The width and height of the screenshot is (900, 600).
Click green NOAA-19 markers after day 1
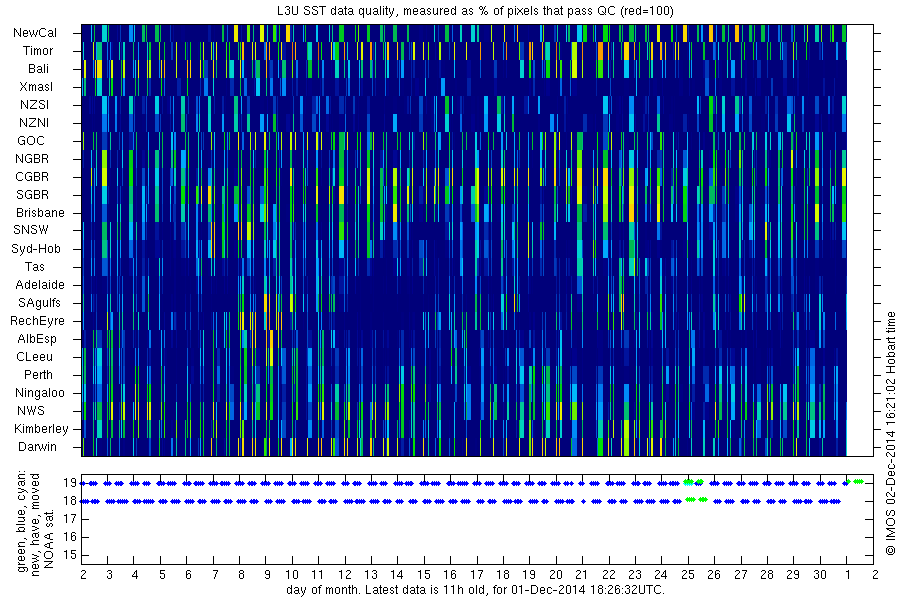click(x=855, y=481)
